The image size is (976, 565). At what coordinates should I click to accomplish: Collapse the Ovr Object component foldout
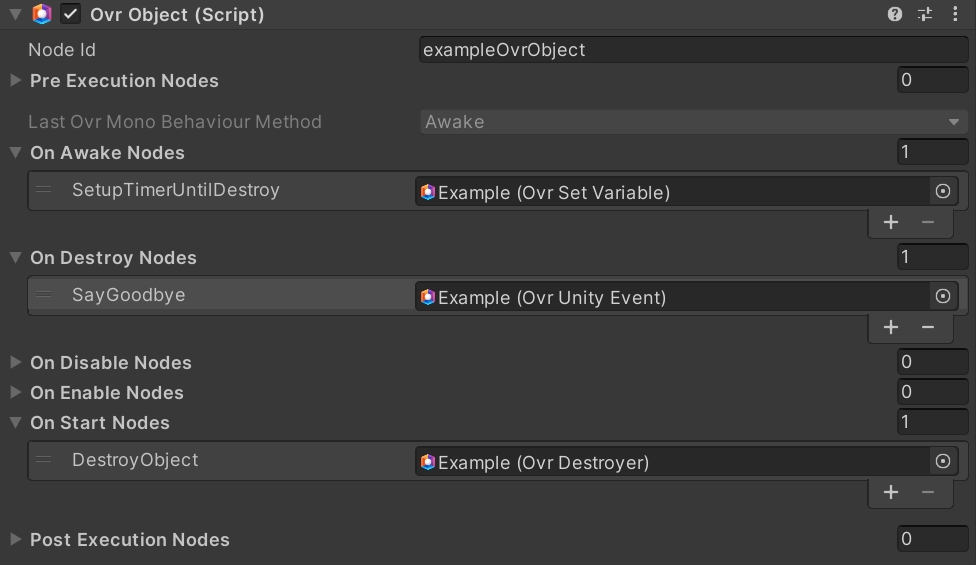(x=15, y=14)
